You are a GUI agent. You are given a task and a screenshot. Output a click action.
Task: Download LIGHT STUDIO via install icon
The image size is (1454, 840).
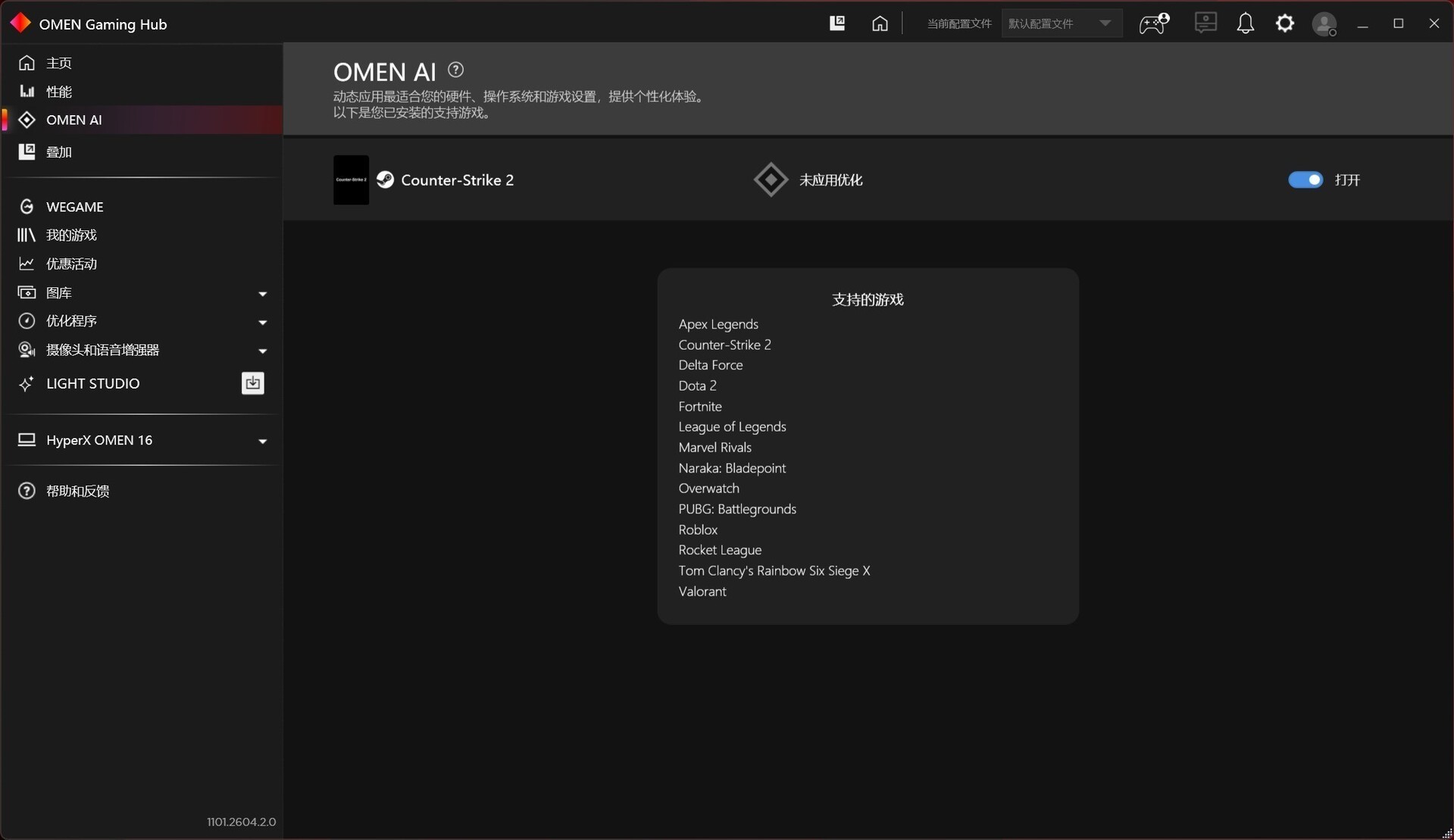tap(252, 383)
